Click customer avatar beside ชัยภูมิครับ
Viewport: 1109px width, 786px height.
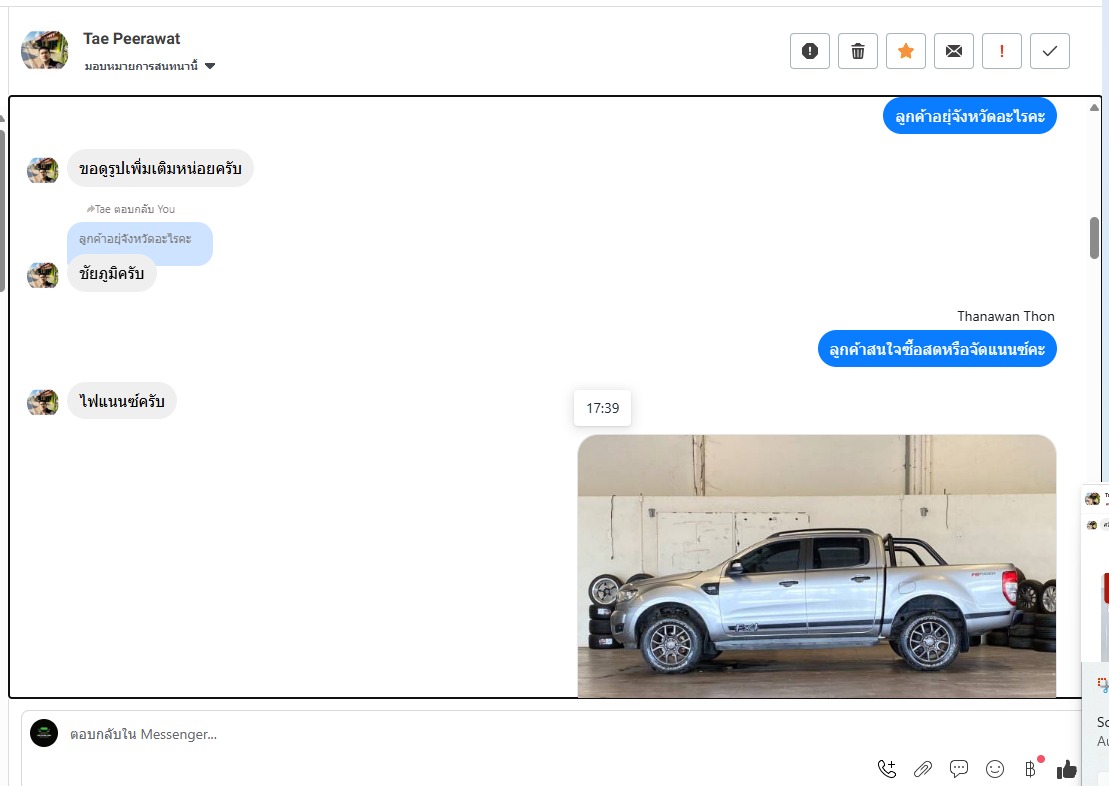[42, 275]
